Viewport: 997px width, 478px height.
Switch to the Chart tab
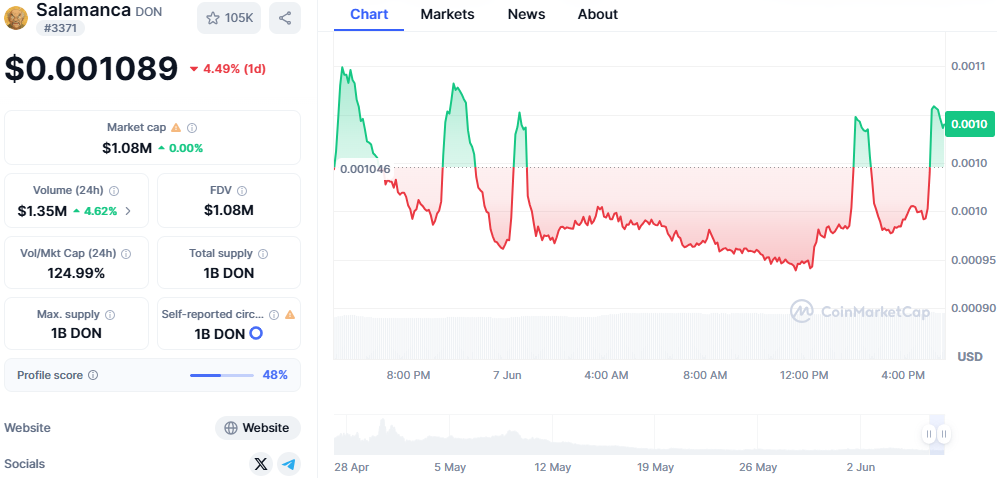369,14
